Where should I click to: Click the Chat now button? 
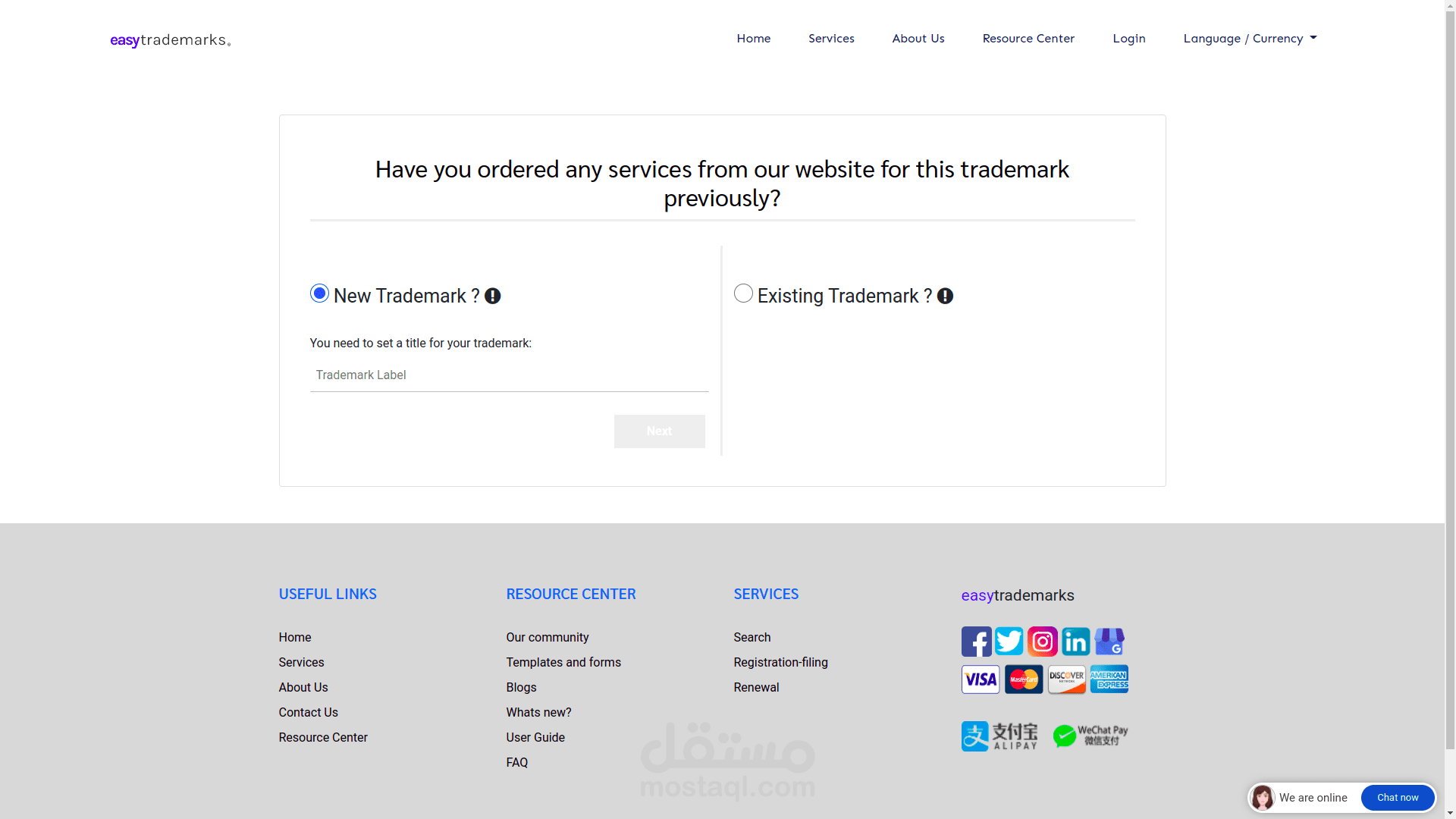click(x=1397, y=798)
